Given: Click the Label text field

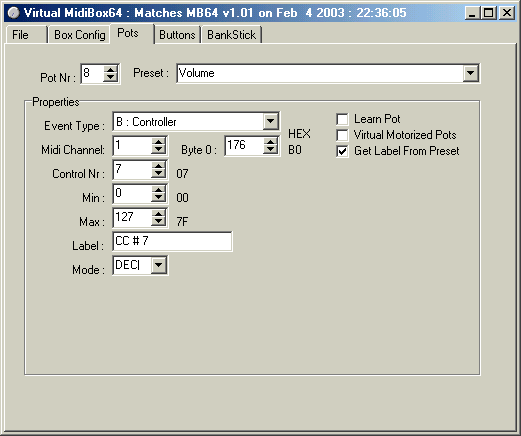Looking at the screenshot, I should 172,241.
